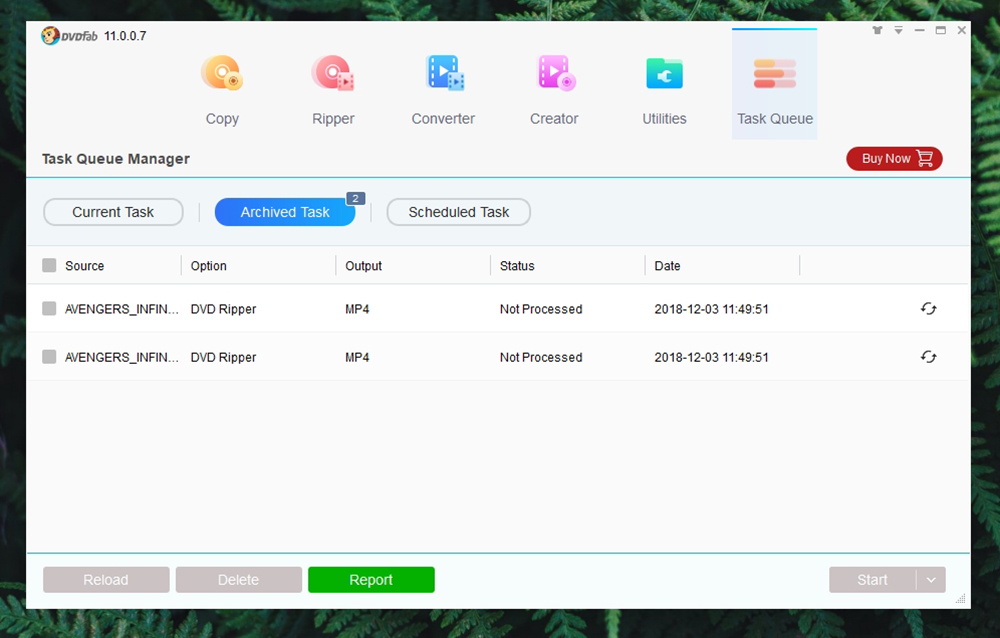Open the Ripper module

point(333,91)
